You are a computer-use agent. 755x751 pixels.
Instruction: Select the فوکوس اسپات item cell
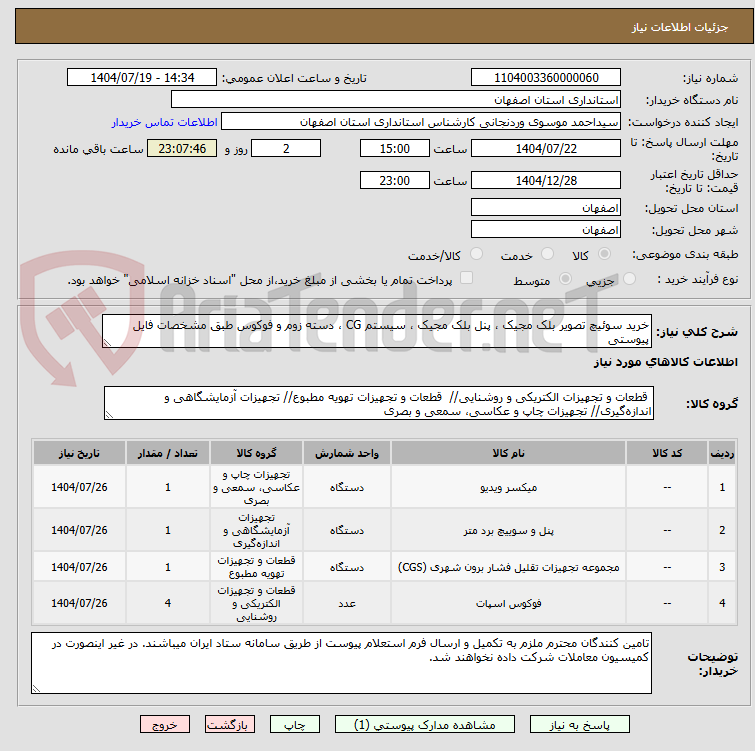pos(508,603)
